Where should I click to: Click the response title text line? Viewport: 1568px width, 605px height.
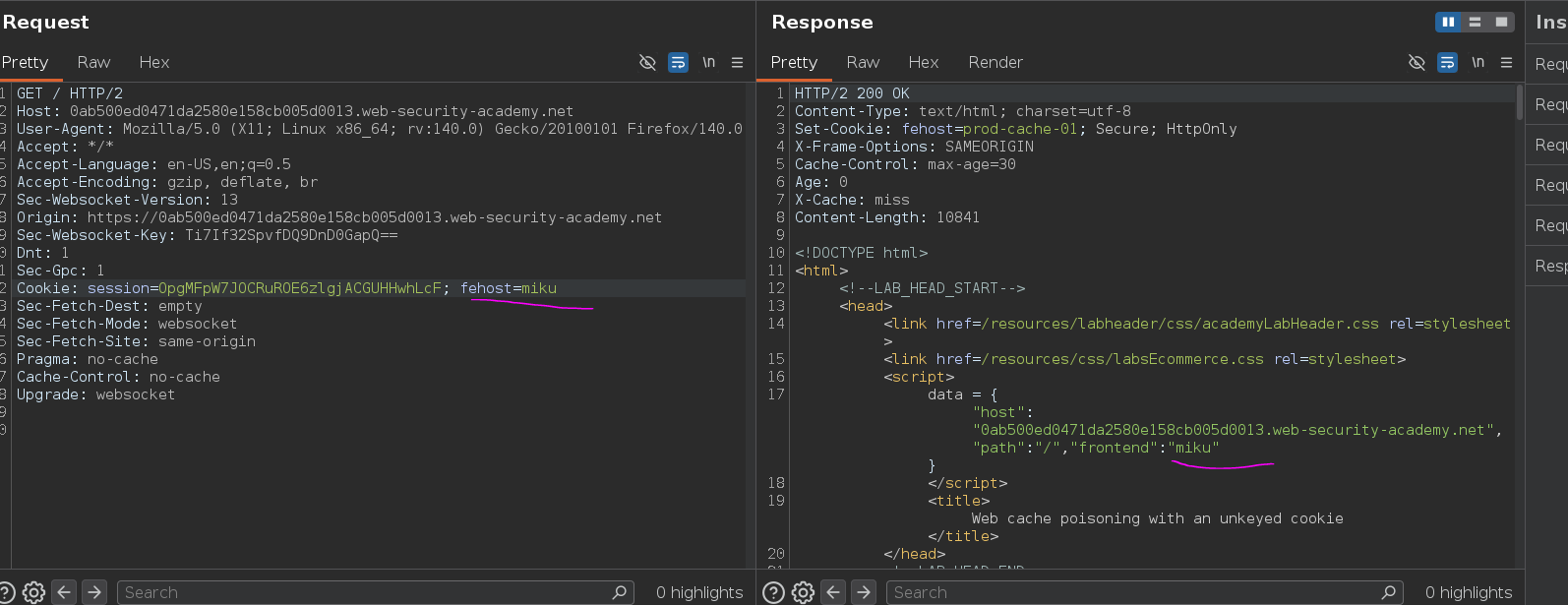(x=1158, y=518)
